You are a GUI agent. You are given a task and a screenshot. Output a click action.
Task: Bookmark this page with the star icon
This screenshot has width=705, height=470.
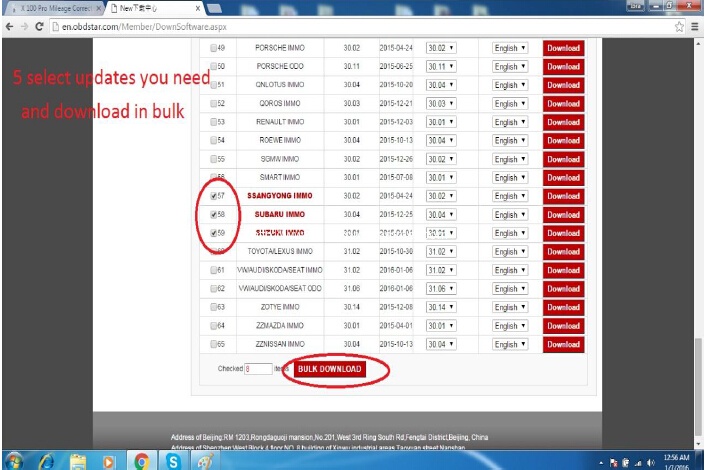click(679, 27)
